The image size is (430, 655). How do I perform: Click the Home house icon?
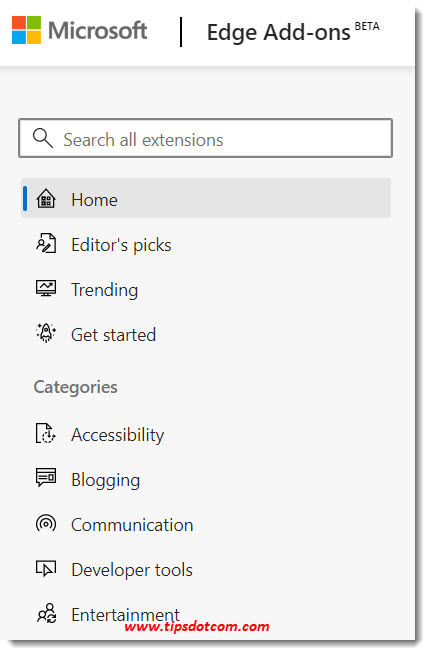46,198
